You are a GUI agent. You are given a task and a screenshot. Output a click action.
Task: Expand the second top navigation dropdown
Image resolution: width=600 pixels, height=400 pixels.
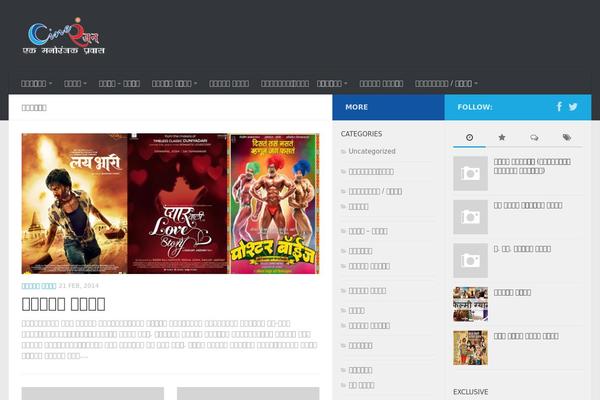click(75, 83)
